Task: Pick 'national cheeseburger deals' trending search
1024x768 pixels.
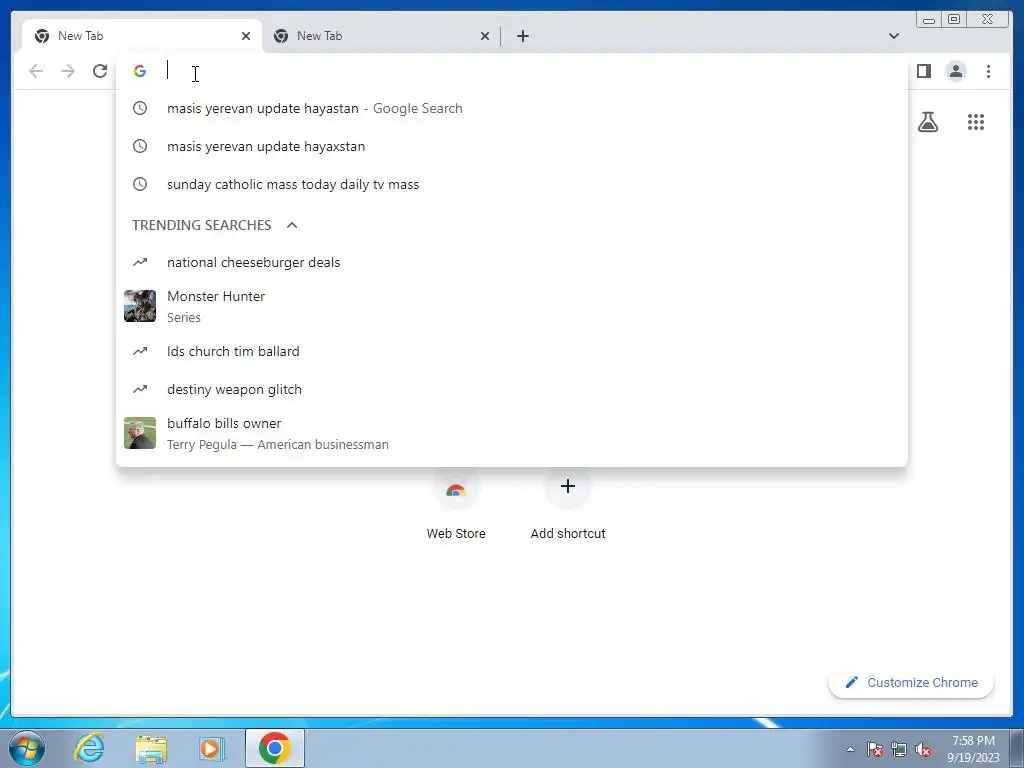Action: pos(511,263)
